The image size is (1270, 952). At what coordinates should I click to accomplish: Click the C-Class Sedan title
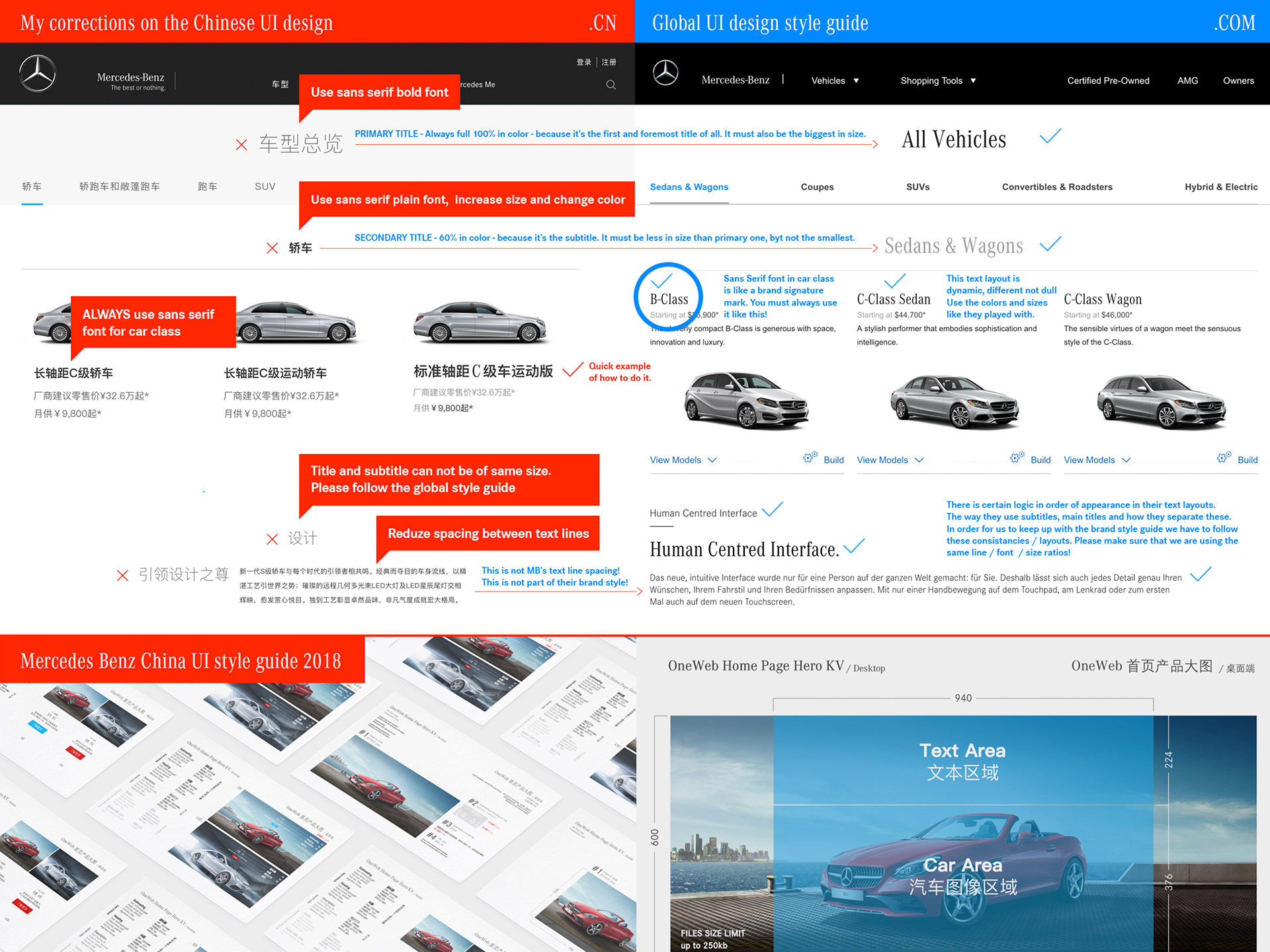894,299
